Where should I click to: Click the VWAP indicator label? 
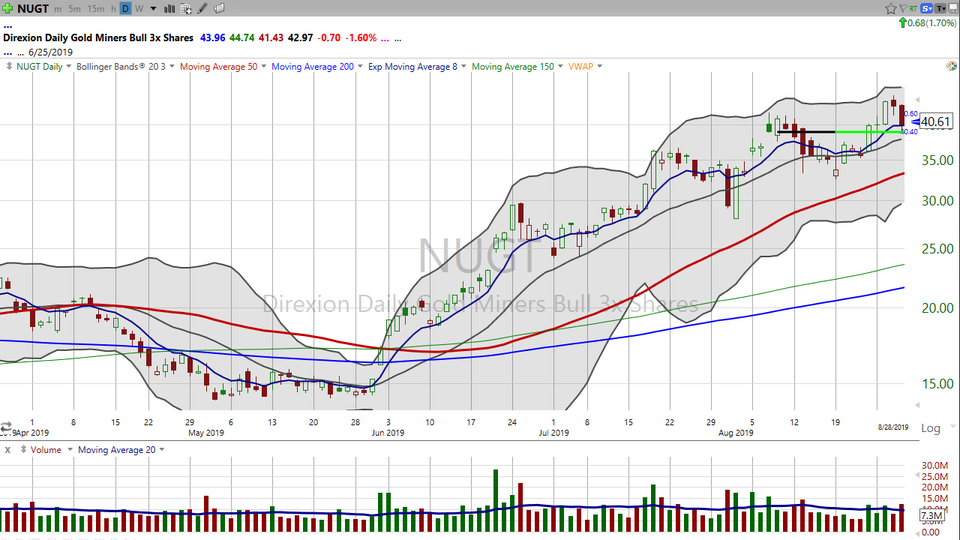[583, 67]
